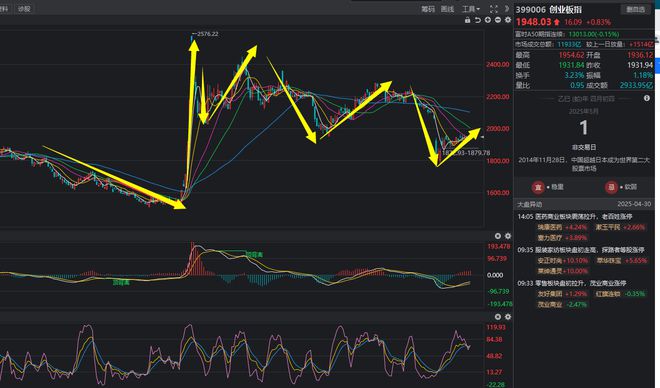Click the undo arrow icon in chart toolbar

[x=477, y=20]
